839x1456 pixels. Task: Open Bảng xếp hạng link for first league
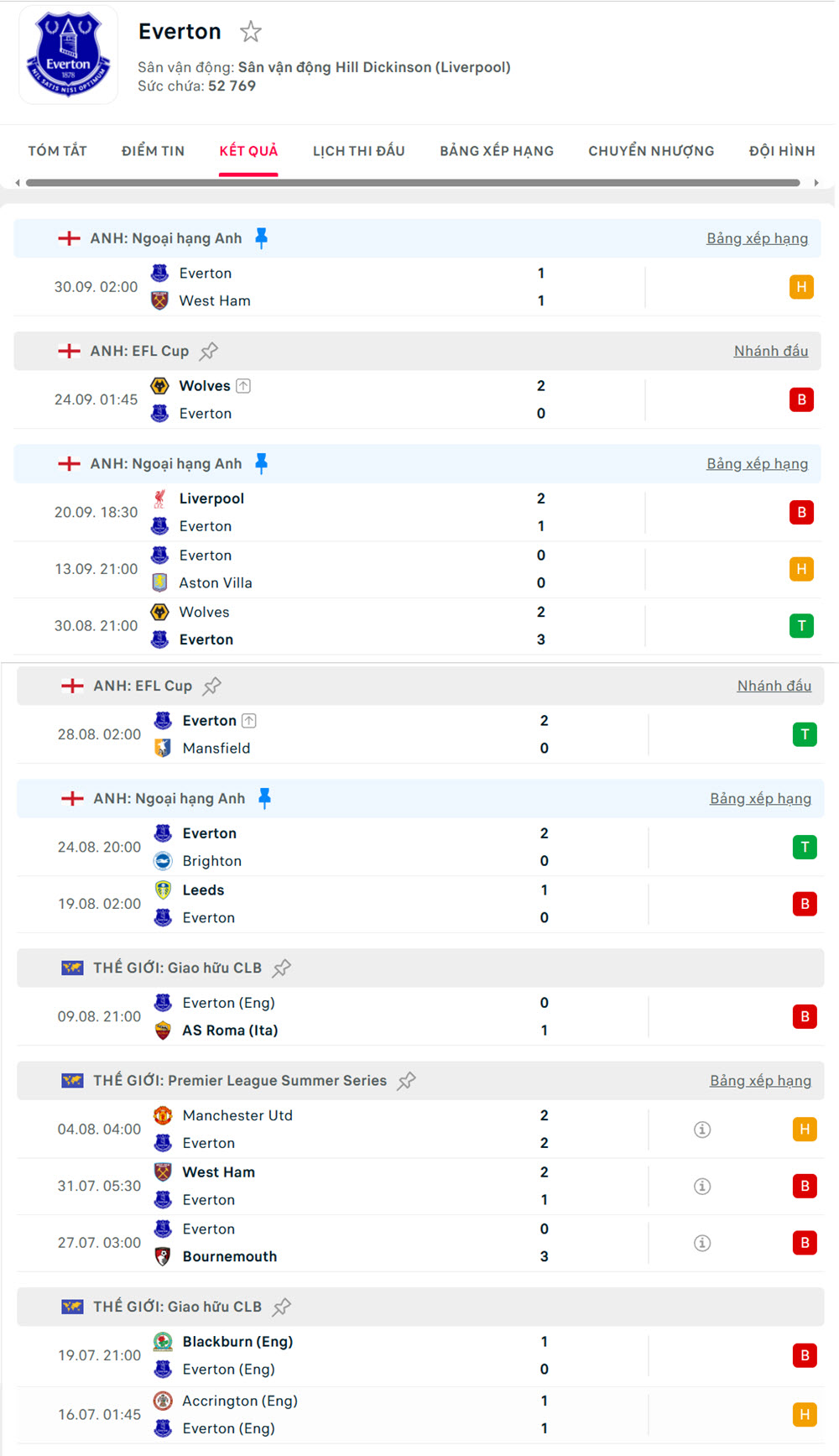click(757, 238)
